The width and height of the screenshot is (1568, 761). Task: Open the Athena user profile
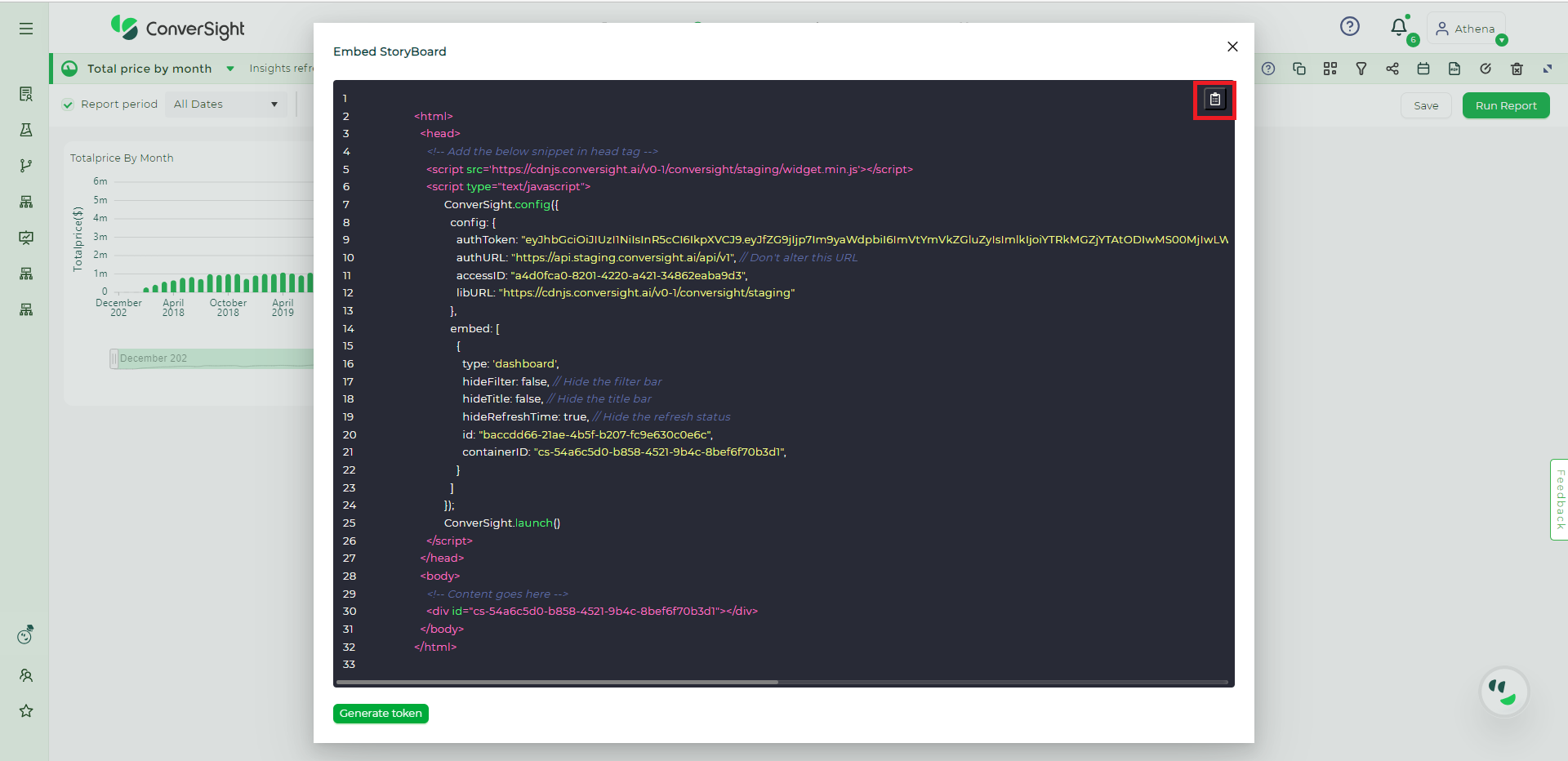coord(1466,29)
